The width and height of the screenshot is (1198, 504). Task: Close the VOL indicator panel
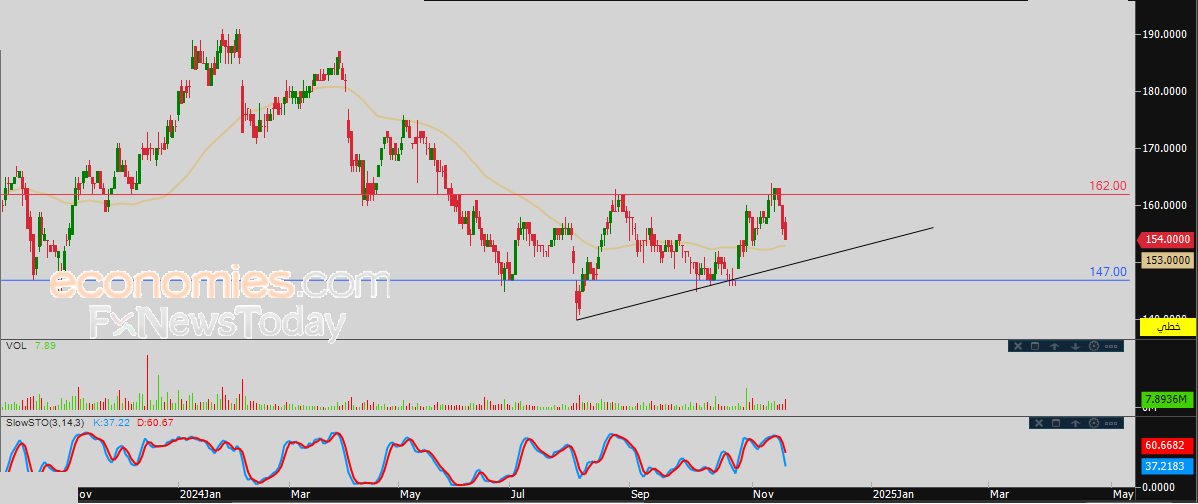pos(1018,346)
